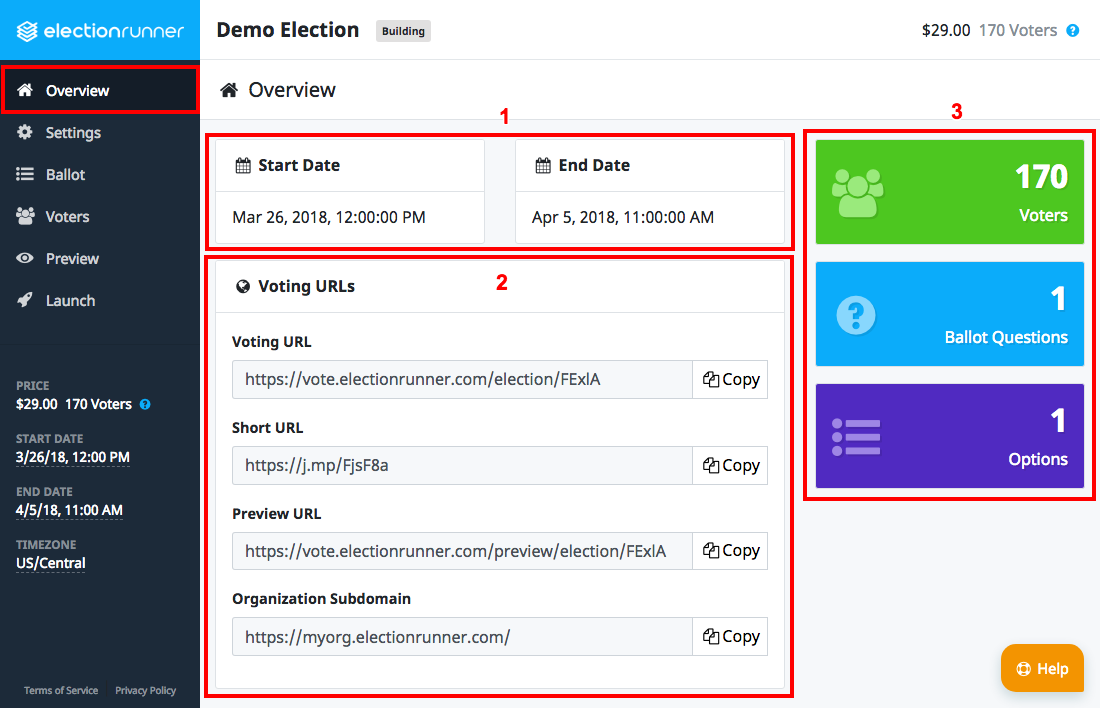Click the Voting URLs globe icon
1100x708 pixels.
243,286
